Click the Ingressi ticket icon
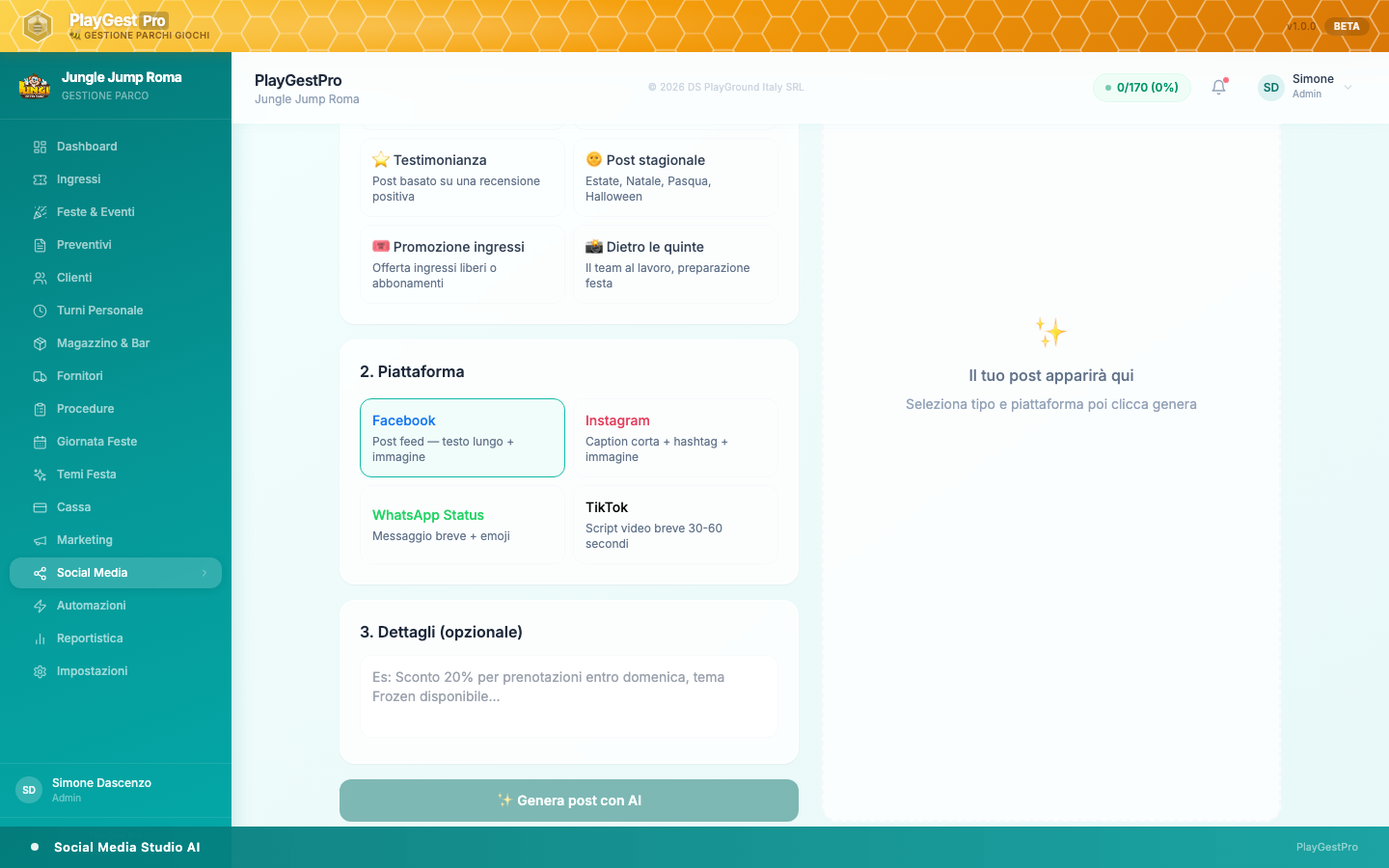Image resolution: width=1389 pixels, height=868 pixels. pyautogui.click(x=40, y=179)
